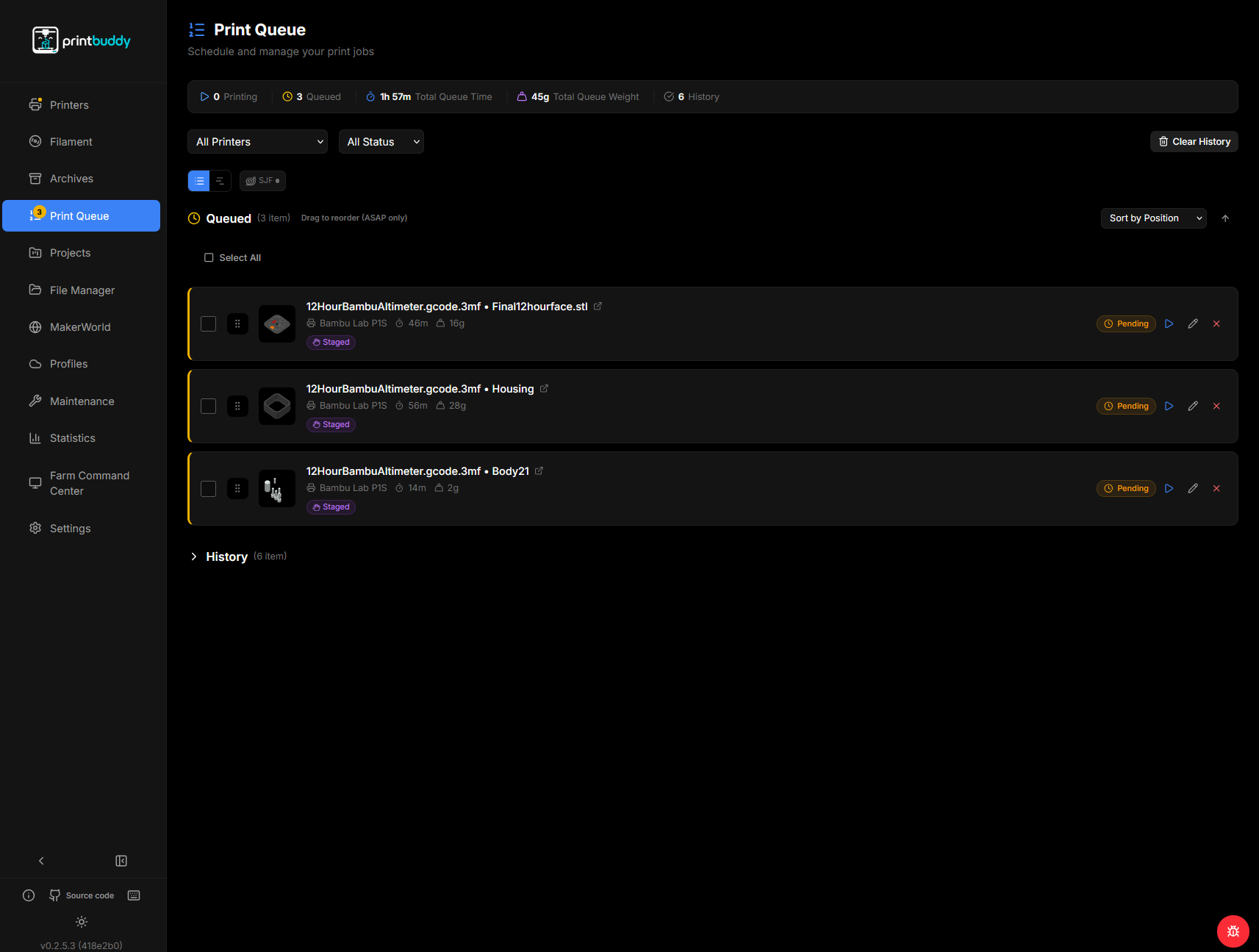This screenshot has height=952, width=1259.
Task: Click the drag handle on Body21 row
Action: tap(237, 488)
